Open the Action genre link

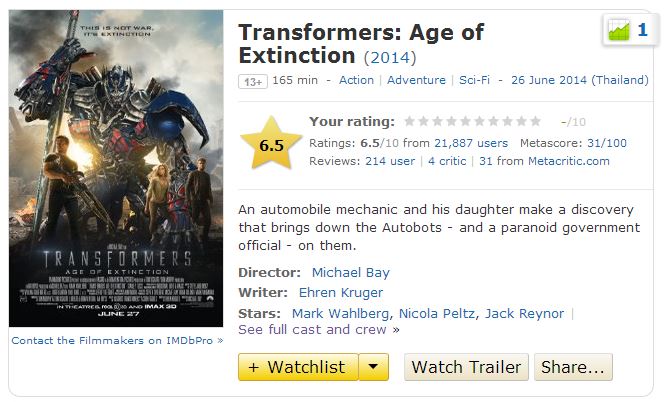356,80
